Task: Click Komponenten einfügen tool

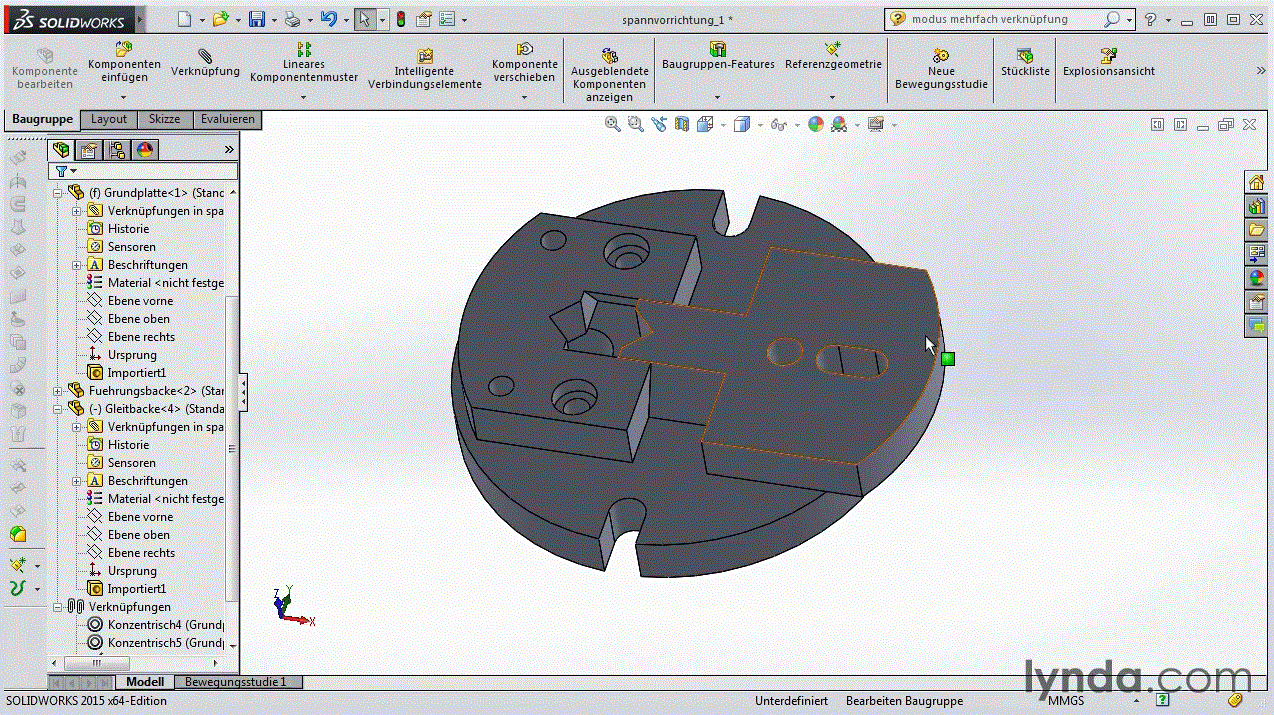Action: coord(124,62)
